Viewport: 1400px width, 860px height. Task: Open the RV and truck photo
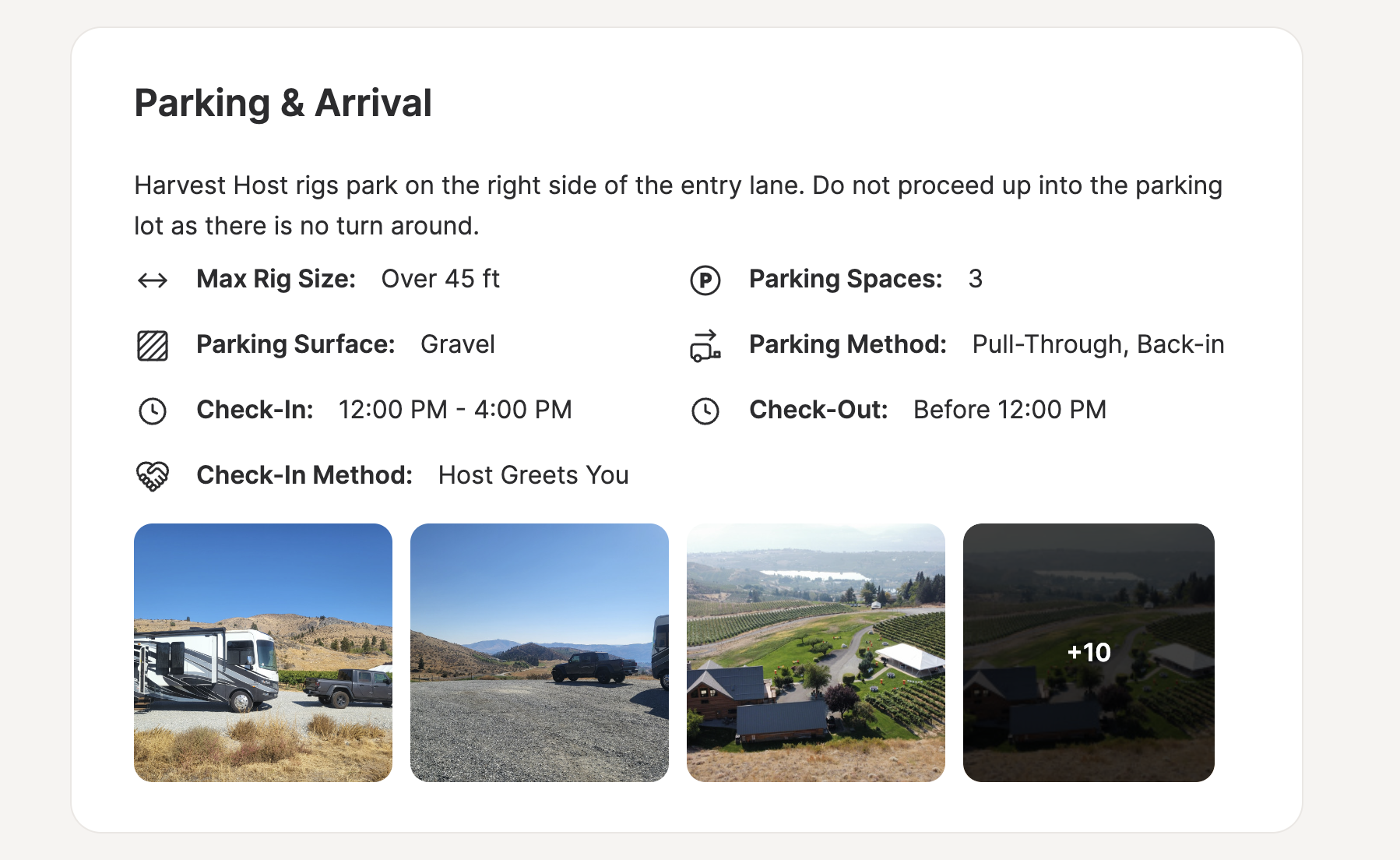tap(263, 653)
